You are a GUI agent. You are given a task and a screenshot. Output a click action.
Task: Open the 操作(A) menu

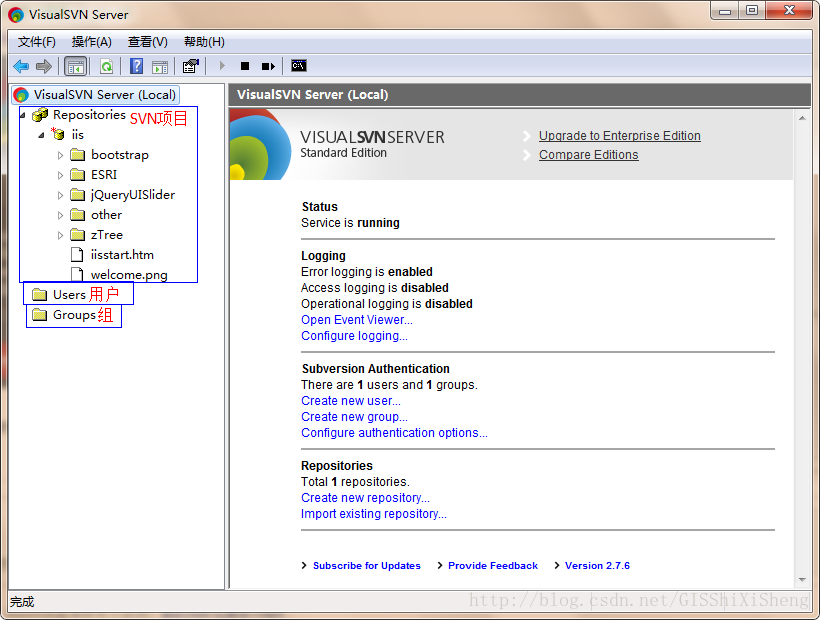tap(92, 42)
